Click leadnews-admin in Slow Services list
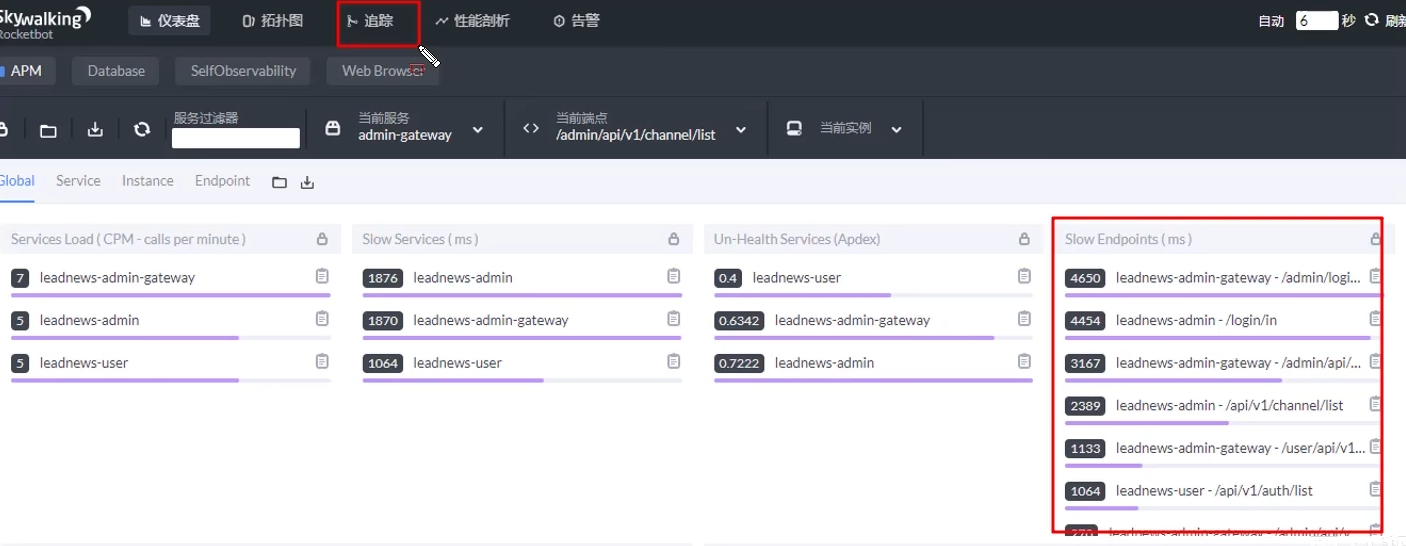1406x546 pixels. pos(463,278)
